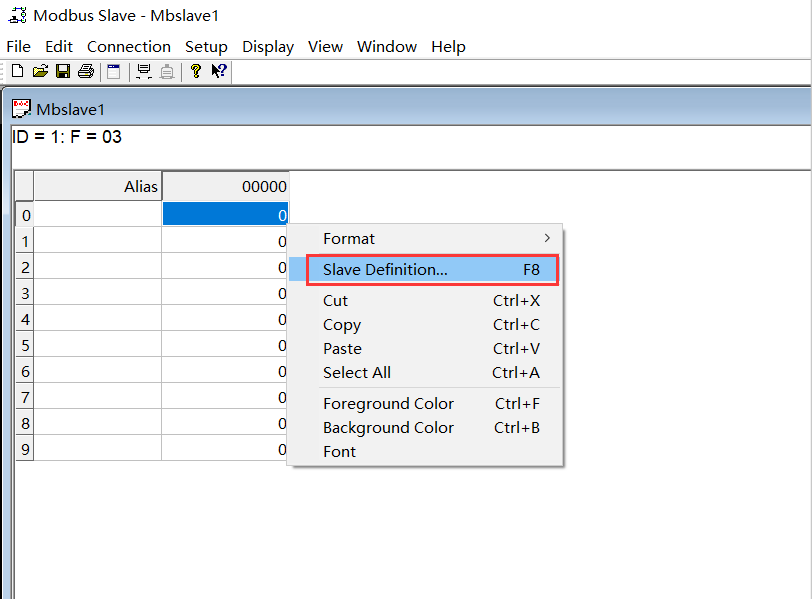This screenshot has height=599, width=812.
Task: Click the Alias cell in row 3
Action: coord(97,294)
